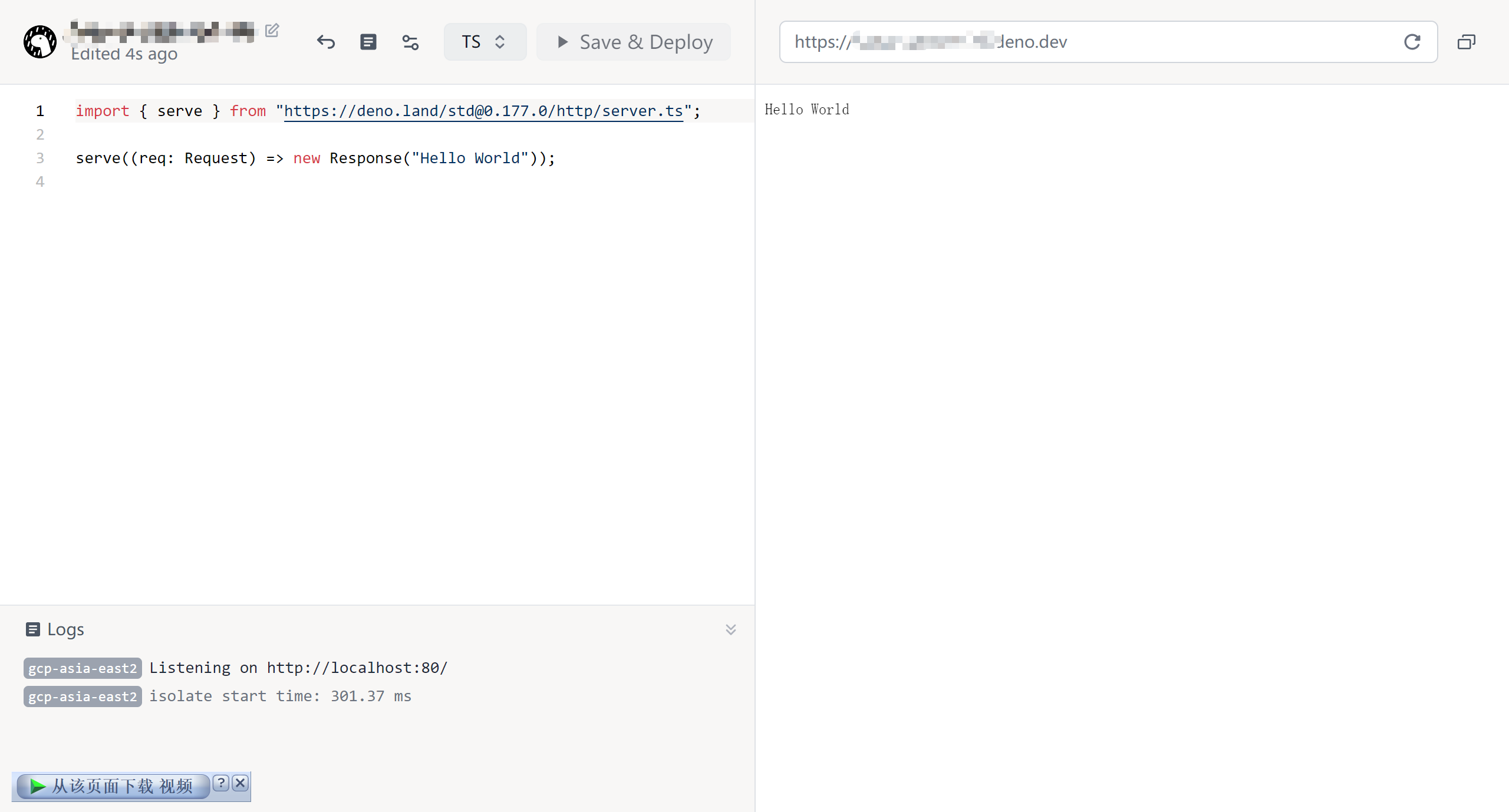Screen dimensions: 1509x812
Task: Click the undo arrow icon in toolbar
Action: pyautogui.click(x=325, y=42)
